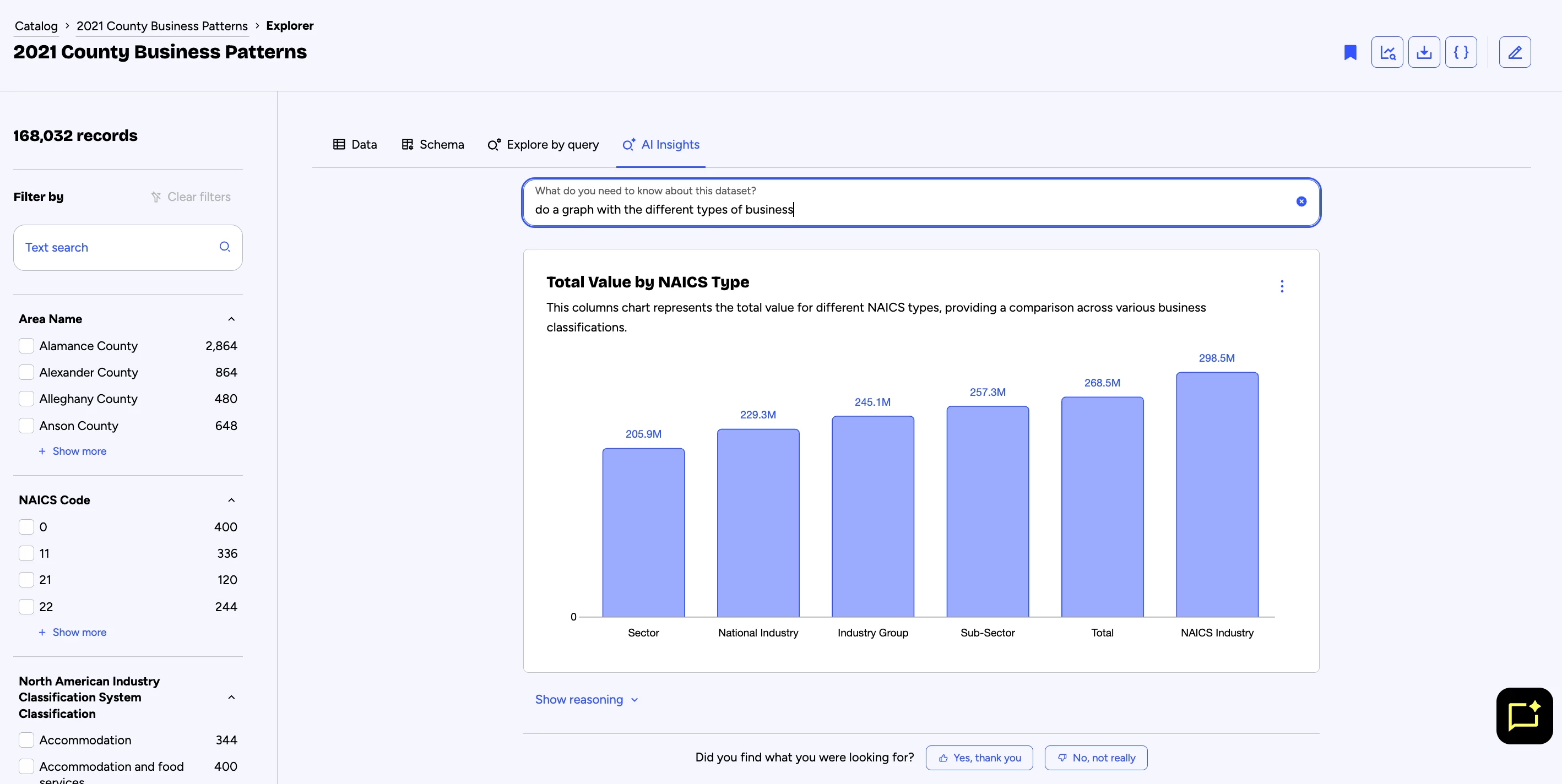Image resolution: width=1562 pixels, height=784 pixels.
Task: Open 2021 County Business Patterns breadcrumb link
Action: click(162, 26)
